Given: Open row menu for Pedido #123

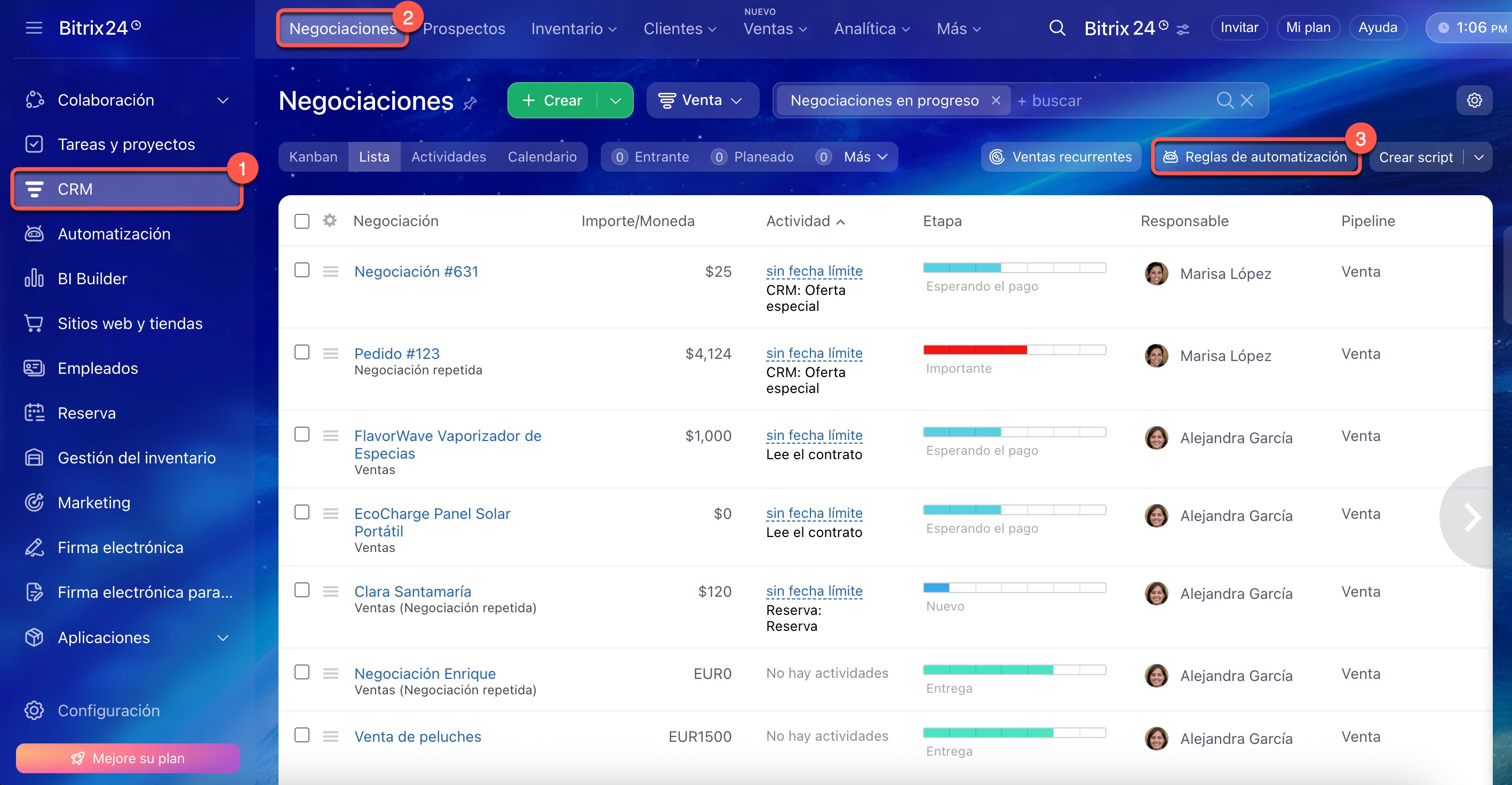Looking at the screenshot, I should [x=330, y=353].
